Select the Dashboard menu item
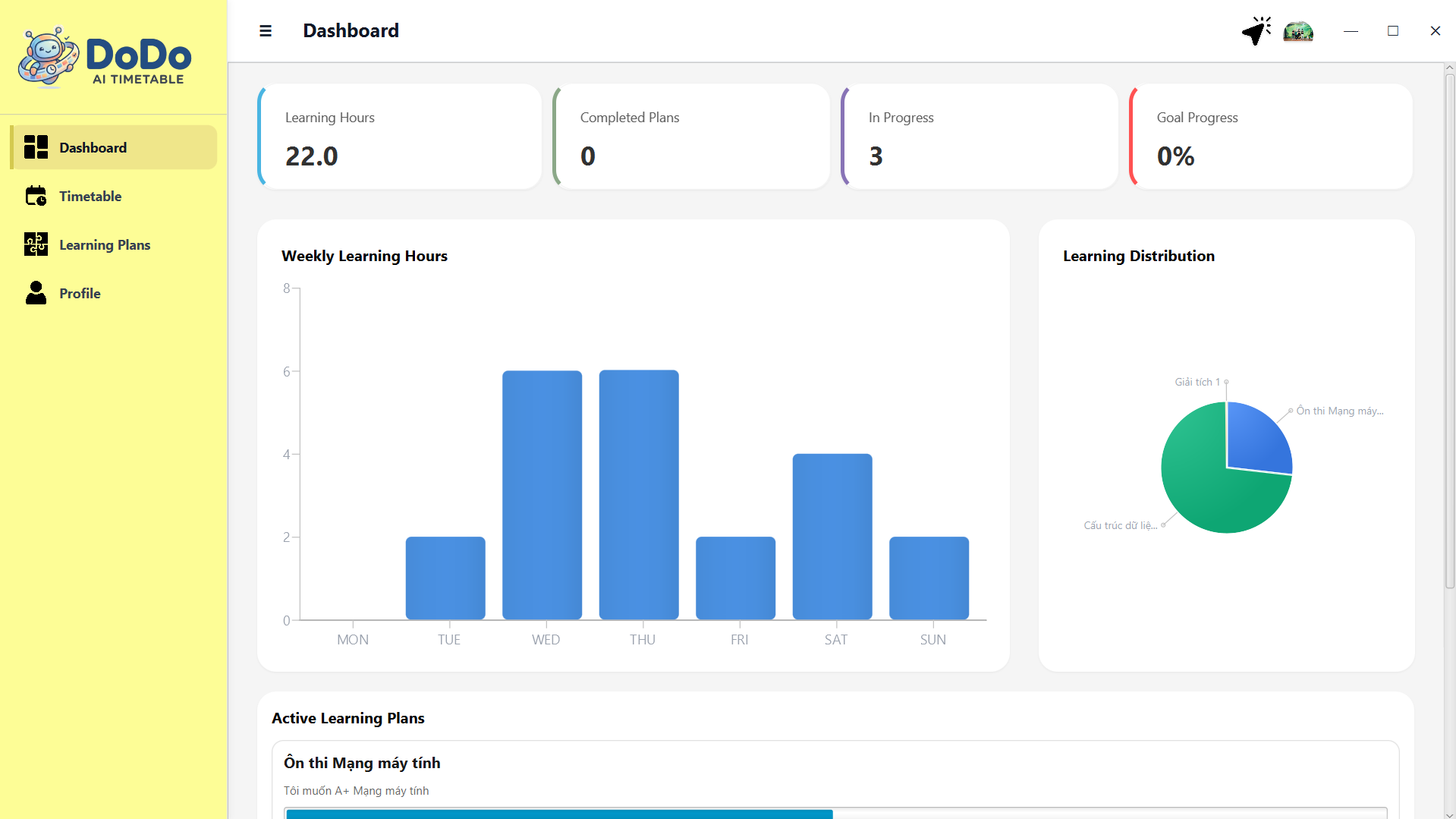The width and height of the screenshot is (1456, 819). pos(114,147)
